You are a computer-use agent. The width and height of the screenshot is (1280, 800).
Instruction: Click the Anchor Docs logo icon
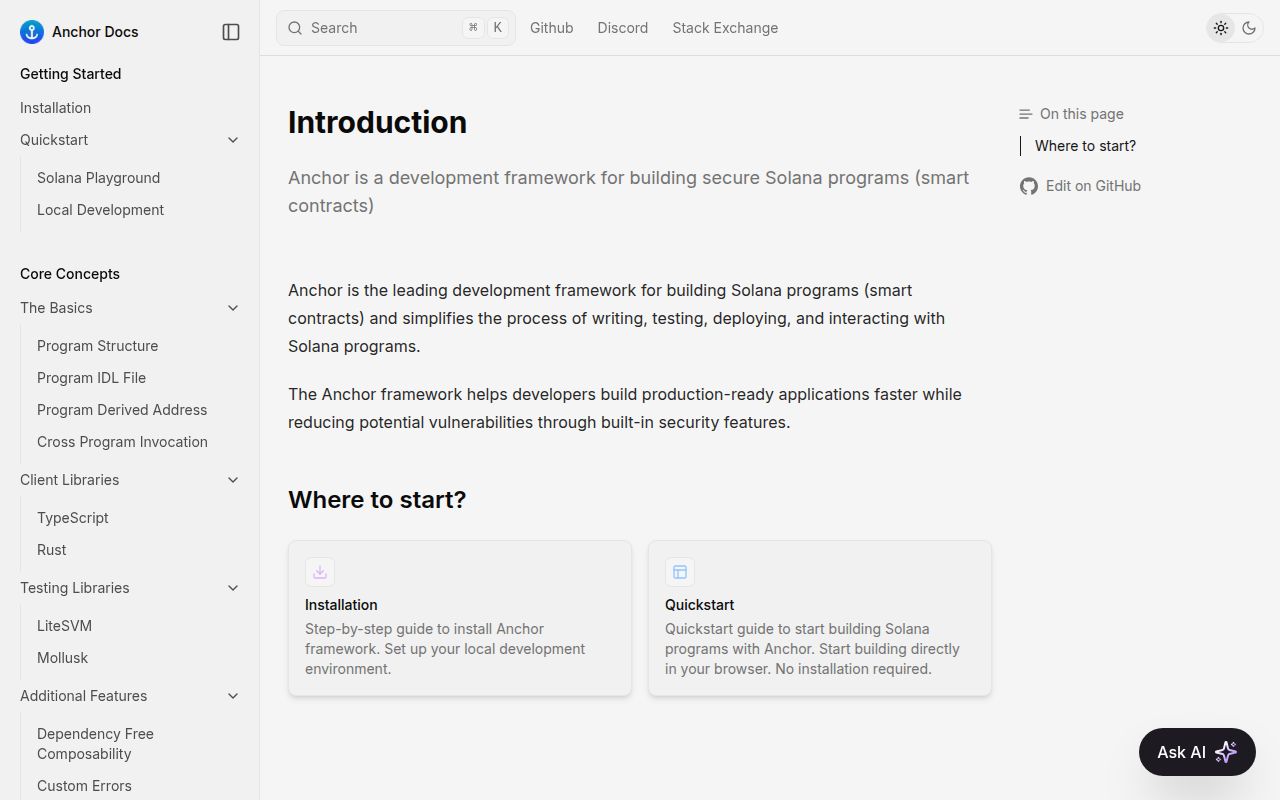[x=32, y=32]
